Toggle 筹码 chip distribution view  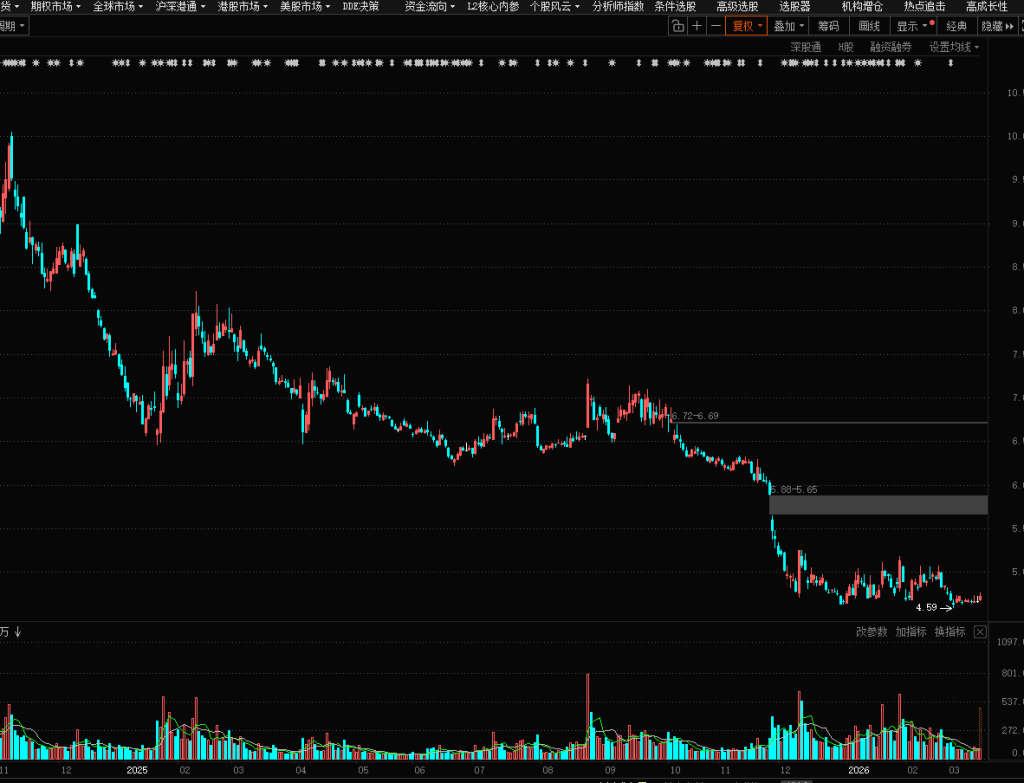pyautogui.click(x=828, y=26)
